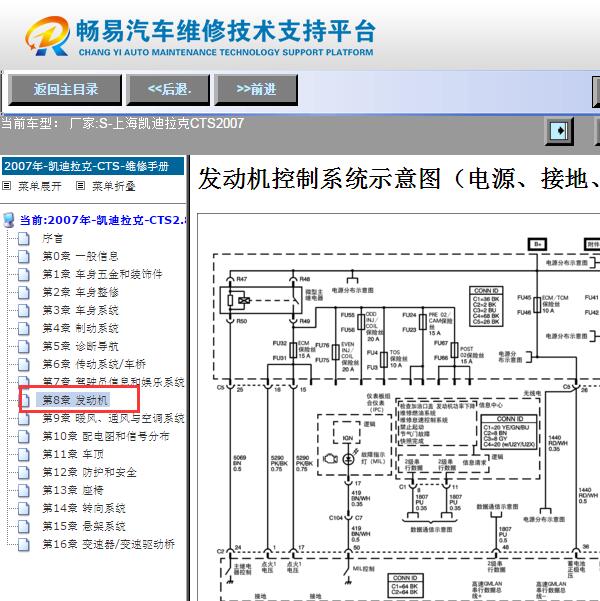The width and height of the screenshot is (600, 601).
Task: Click the 2007年-凯迪拉克-CTS-维修手册 panel header
Action: [93, 166]
